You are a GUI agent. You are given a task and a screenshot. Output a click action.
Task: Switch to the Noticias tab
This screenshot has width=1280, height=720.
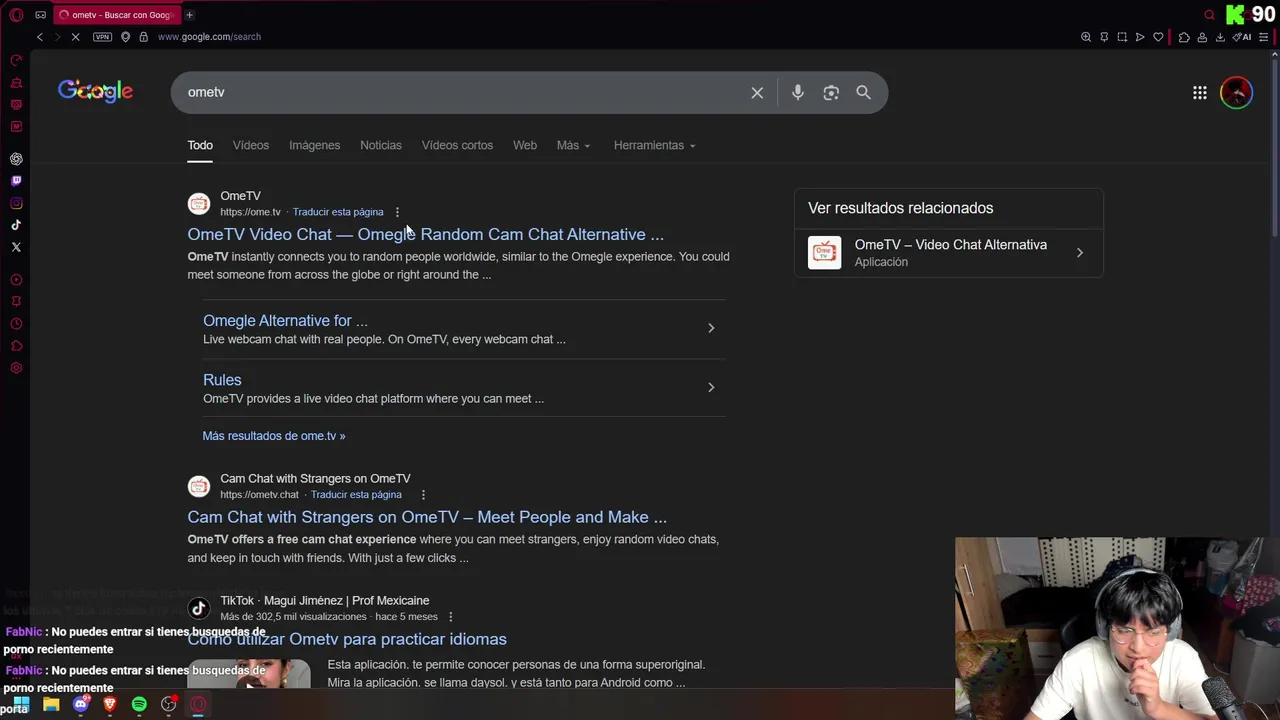tap(381, 145)
